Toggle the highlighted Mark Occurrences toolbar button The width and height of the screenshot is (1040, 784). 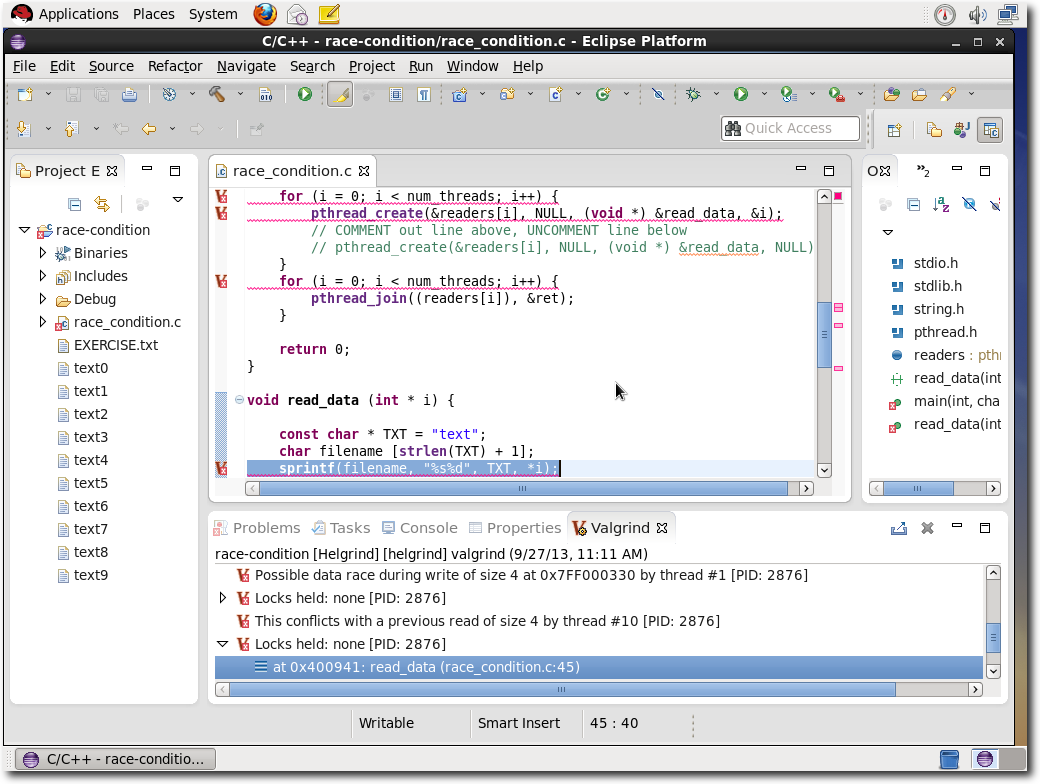(340, 94)
